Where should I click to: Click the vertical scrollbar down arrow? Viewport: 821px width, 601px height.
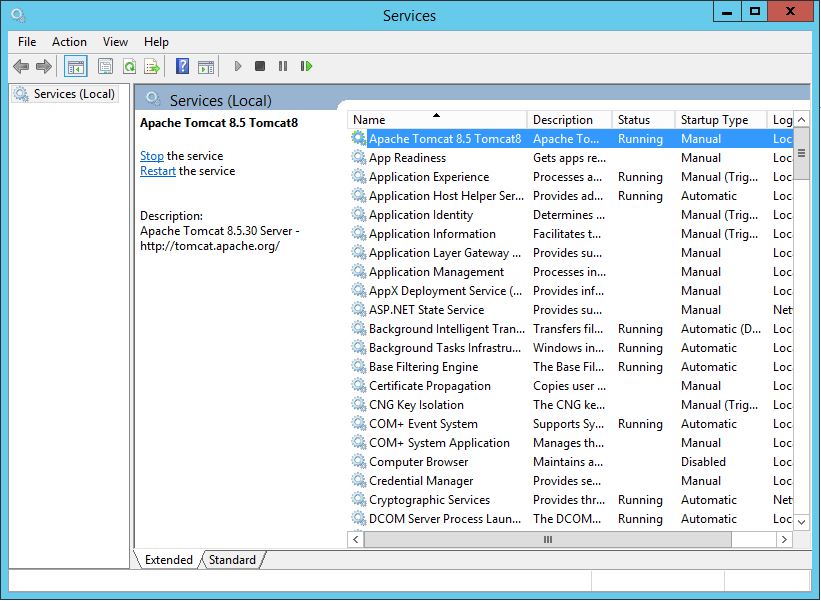pyautogui.click(x=801, y=521)
